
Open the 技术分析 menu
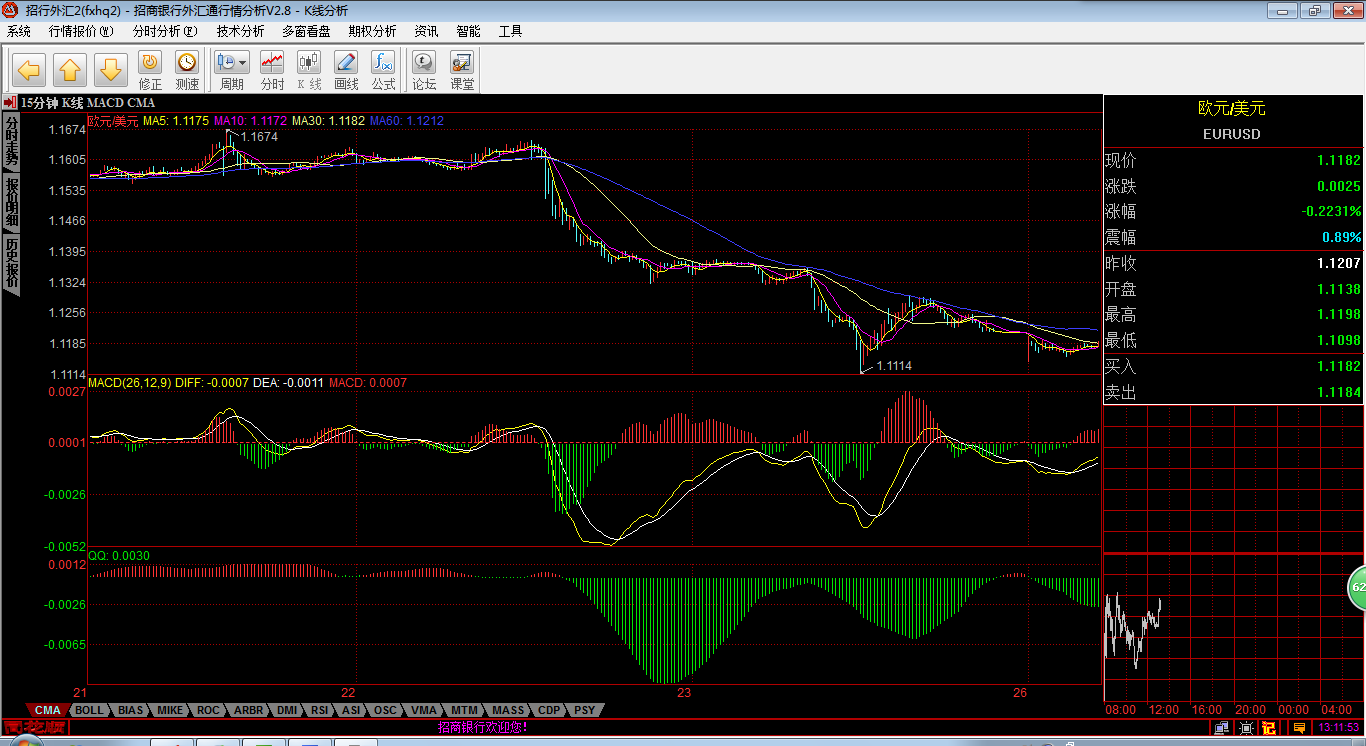[x=240, y=31]
